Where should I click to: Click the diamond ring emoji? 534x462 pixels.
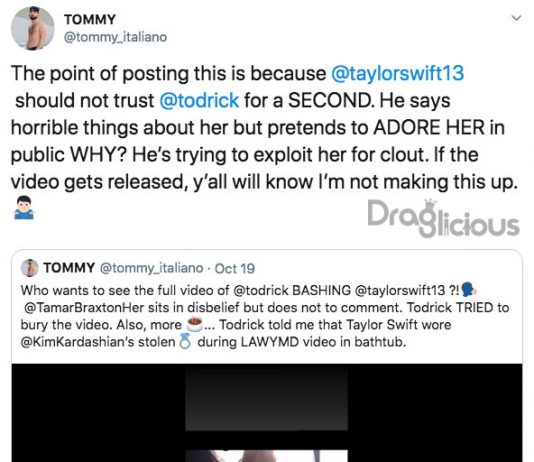click(x=185, y=342)
